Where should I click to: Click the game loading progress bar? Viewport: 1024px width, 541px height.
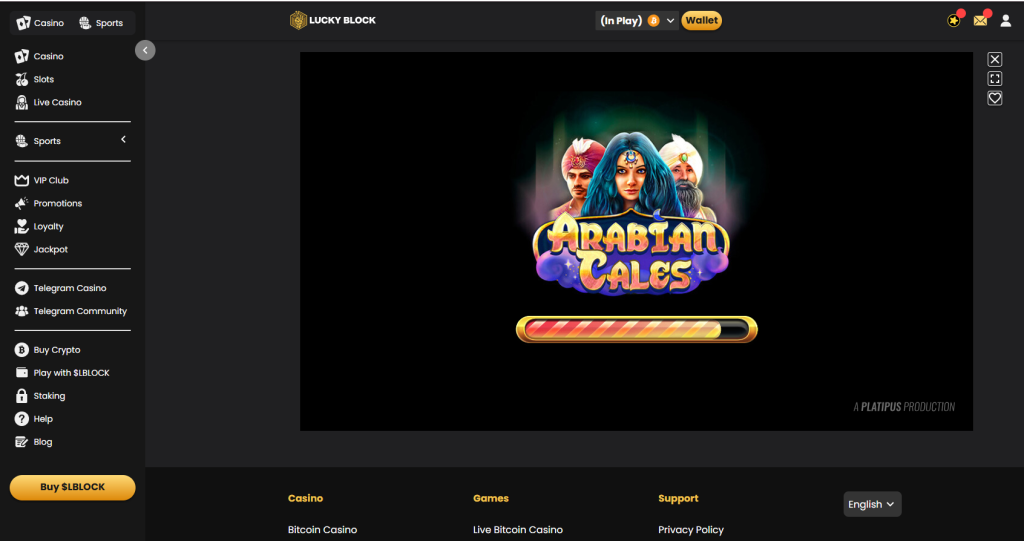point(636,329)
